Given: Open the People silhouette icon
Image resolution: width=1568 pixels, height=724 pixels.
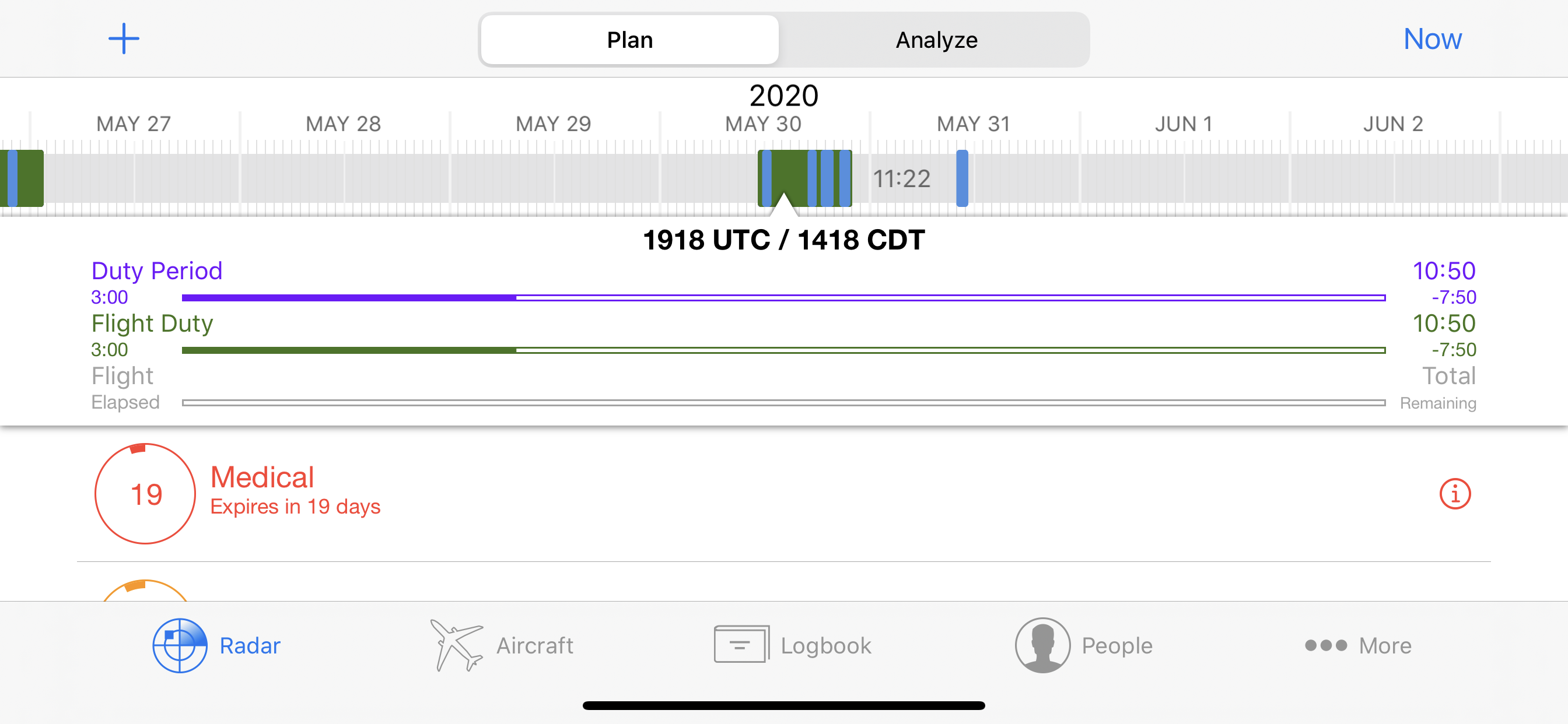Looking at the screenshot, I should (x=1042, y=645).
